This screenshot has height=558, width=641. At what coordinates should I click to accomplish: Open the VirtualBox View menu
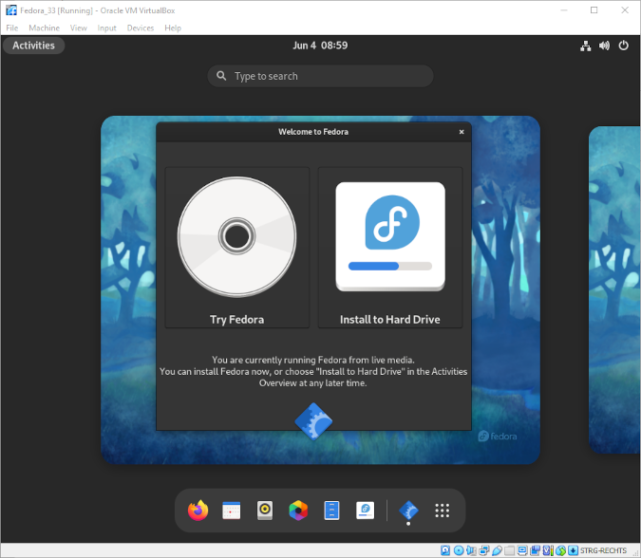(x=78, y=28)
